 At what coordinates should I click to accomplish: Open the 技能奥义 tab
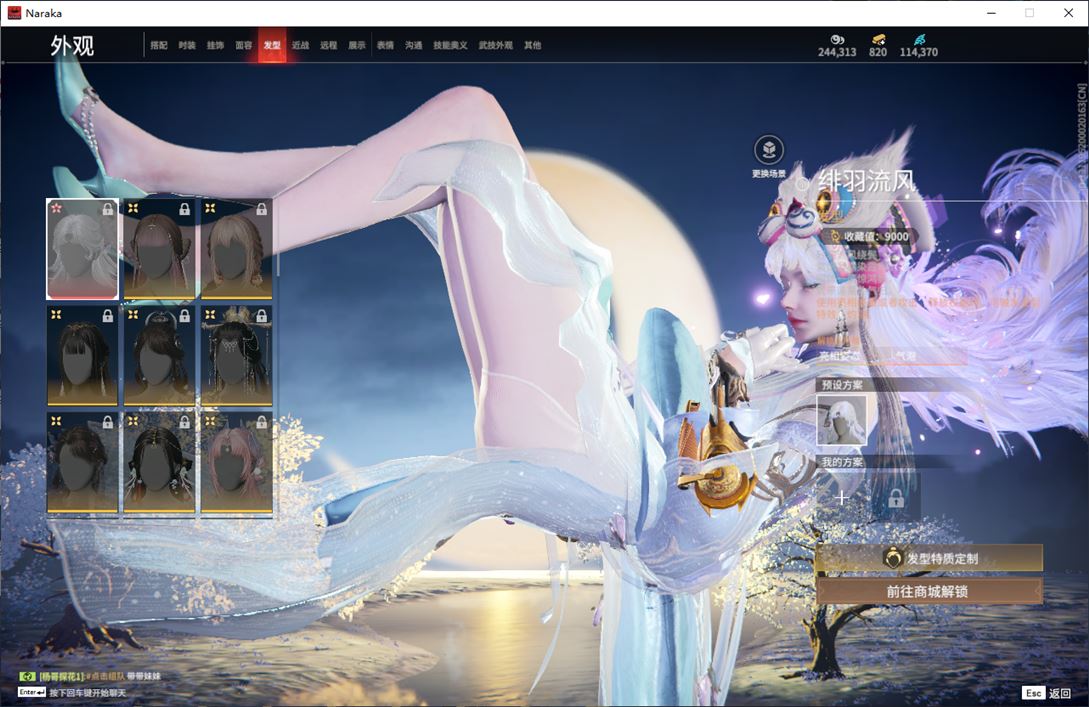pos(450,45)
